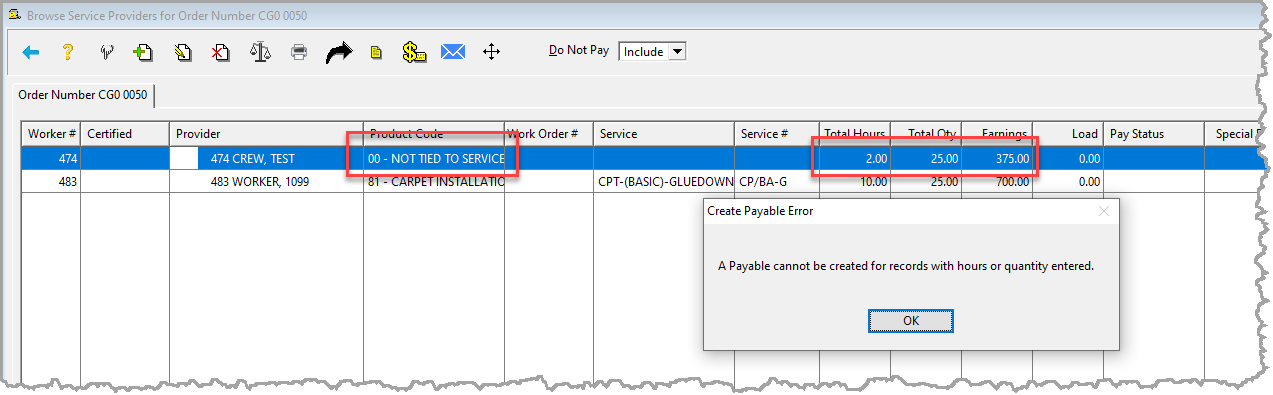Image resolution: width=1273 pixels, height=395 pixels.
Task: Click the blue back arrow icon
Action: click(x=30, y=52)
